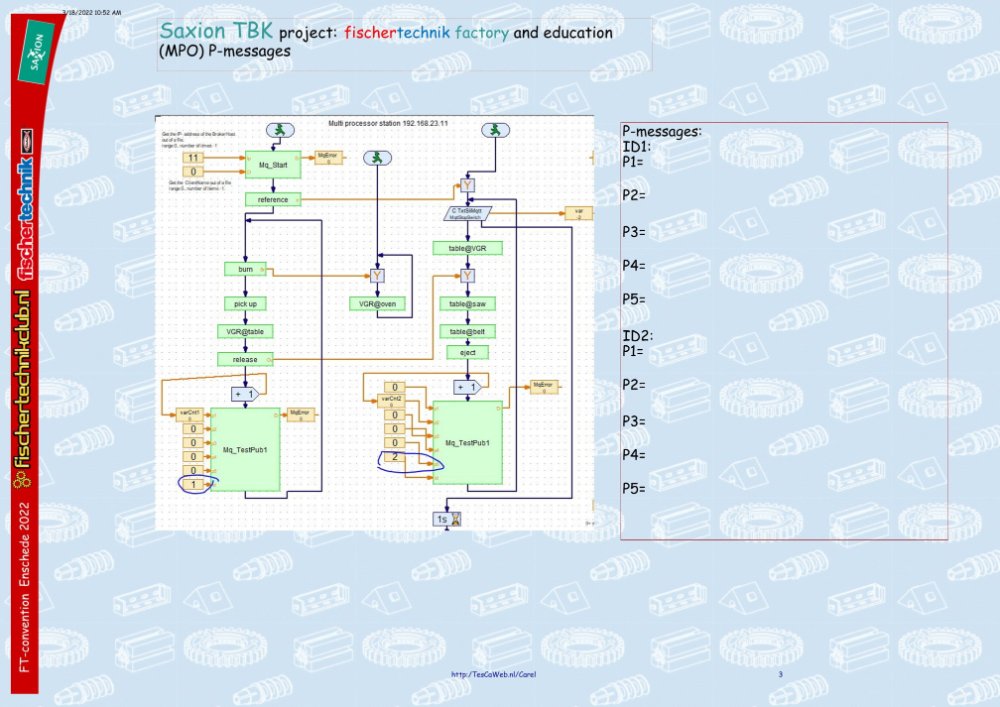Click the 'FT-convention Enschede 2022' sidebar text

24,587
